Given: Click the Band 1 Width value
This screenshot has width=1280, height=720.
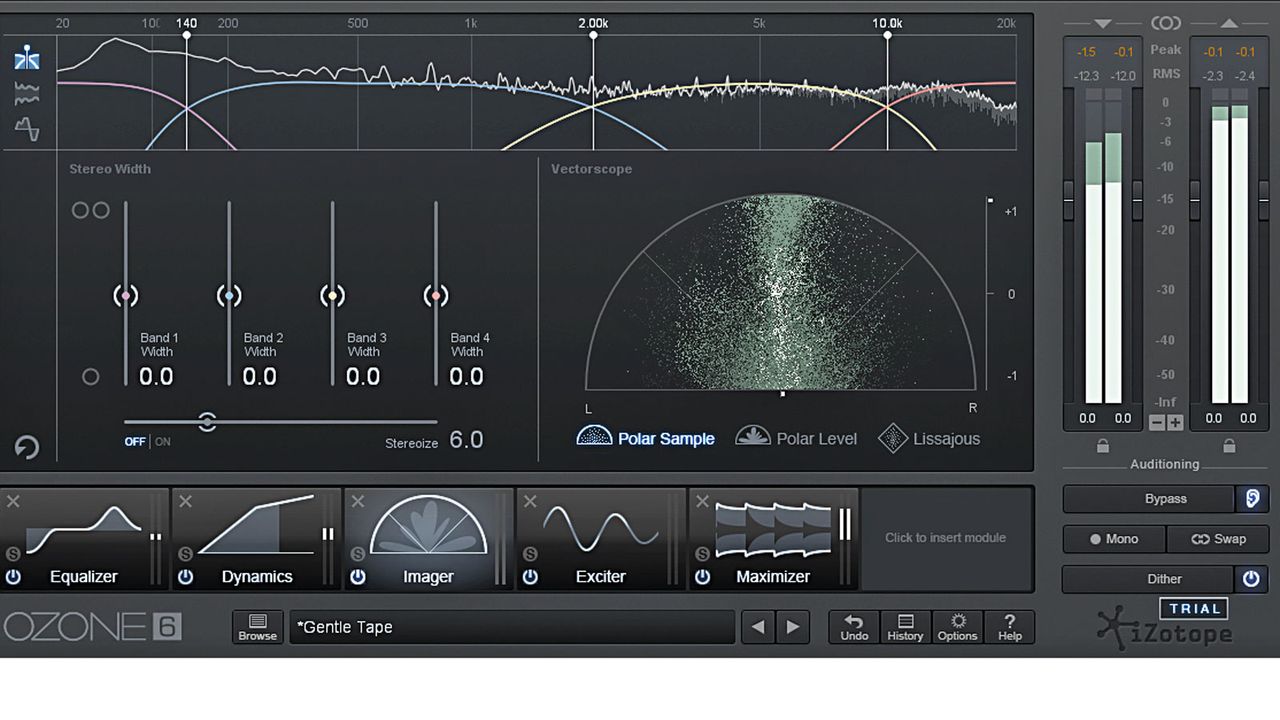Looking at the screenshot, I should tap(156, 377).
